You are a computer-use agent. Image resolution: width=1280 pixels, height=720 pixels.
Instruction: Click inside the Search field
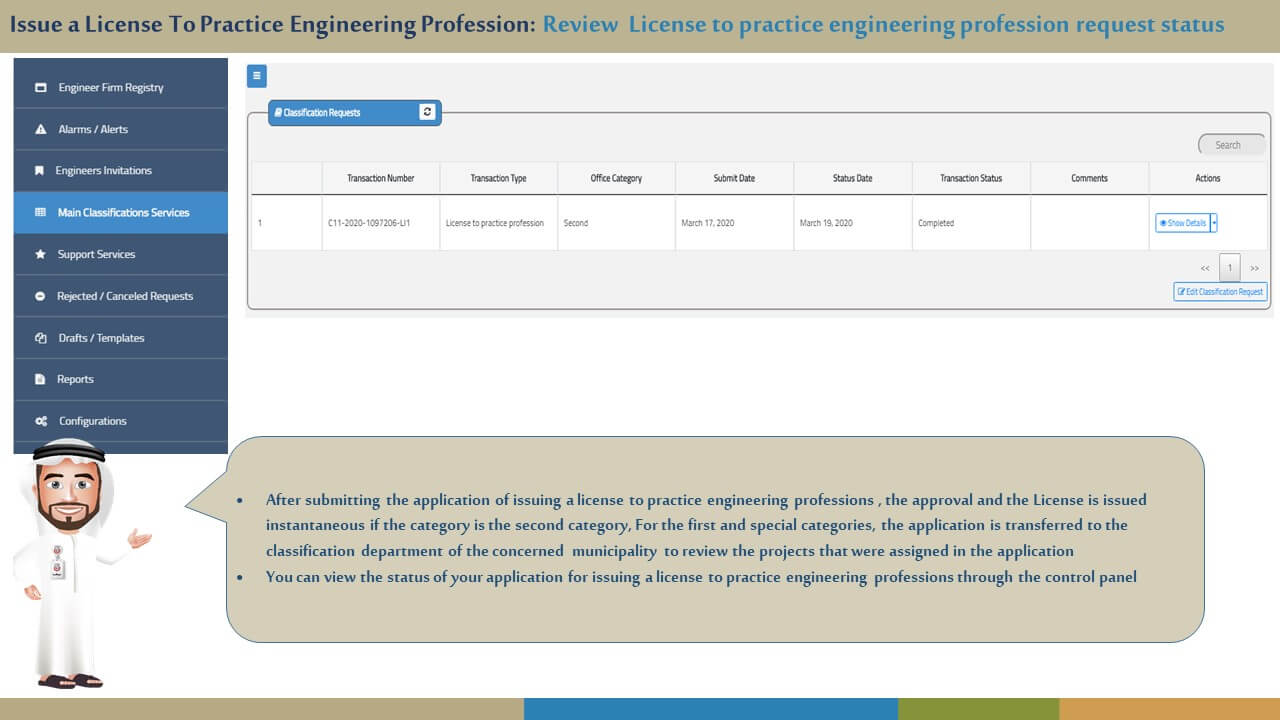click(1232, 145)
